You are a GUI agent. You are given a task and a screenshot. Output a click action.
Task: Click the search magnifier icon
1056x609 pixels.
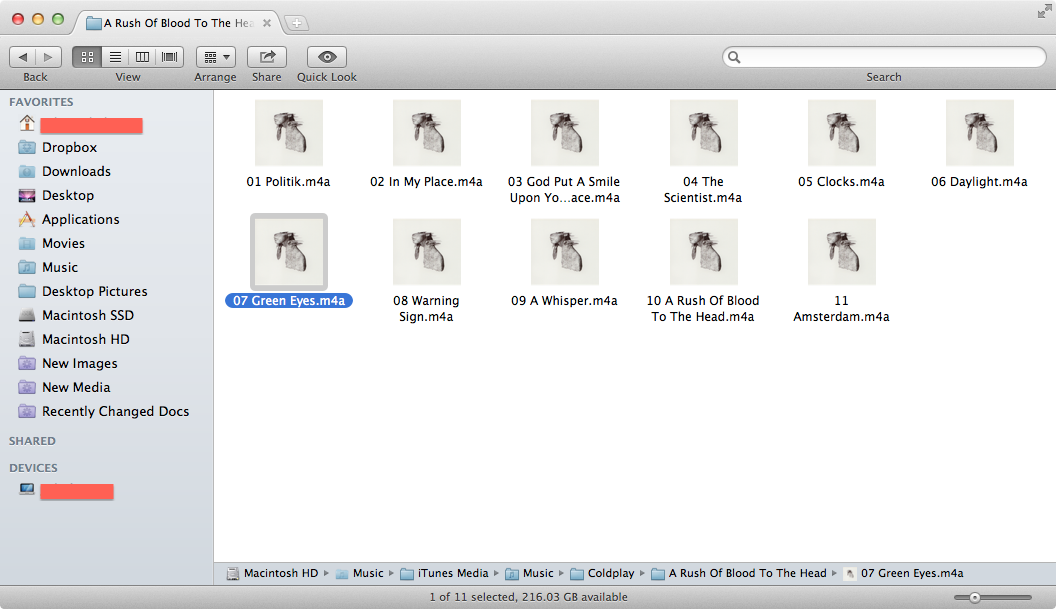[734, 57]
